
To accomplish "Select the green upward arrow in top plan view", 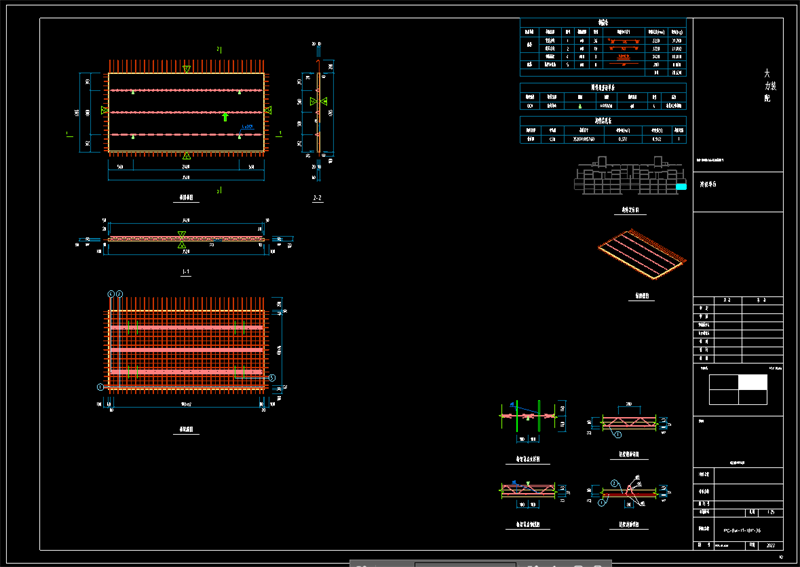I will point(225,117).
